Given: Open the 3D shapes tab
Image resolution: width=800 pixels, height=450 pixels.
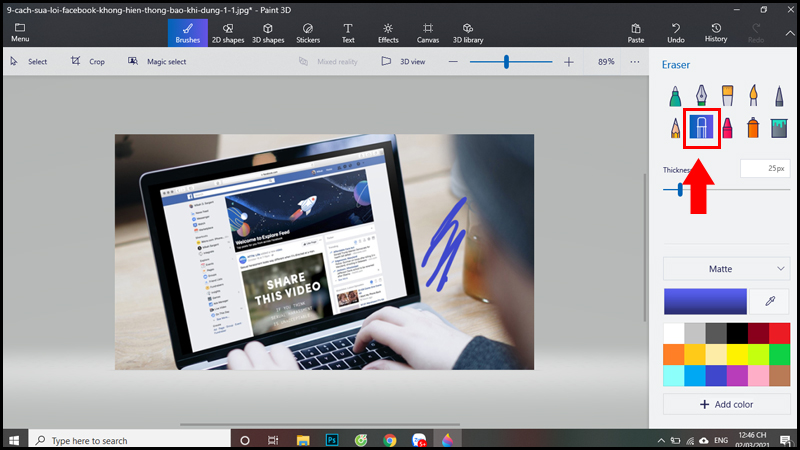Looking at the screenshot, I should tap(268, 33).
